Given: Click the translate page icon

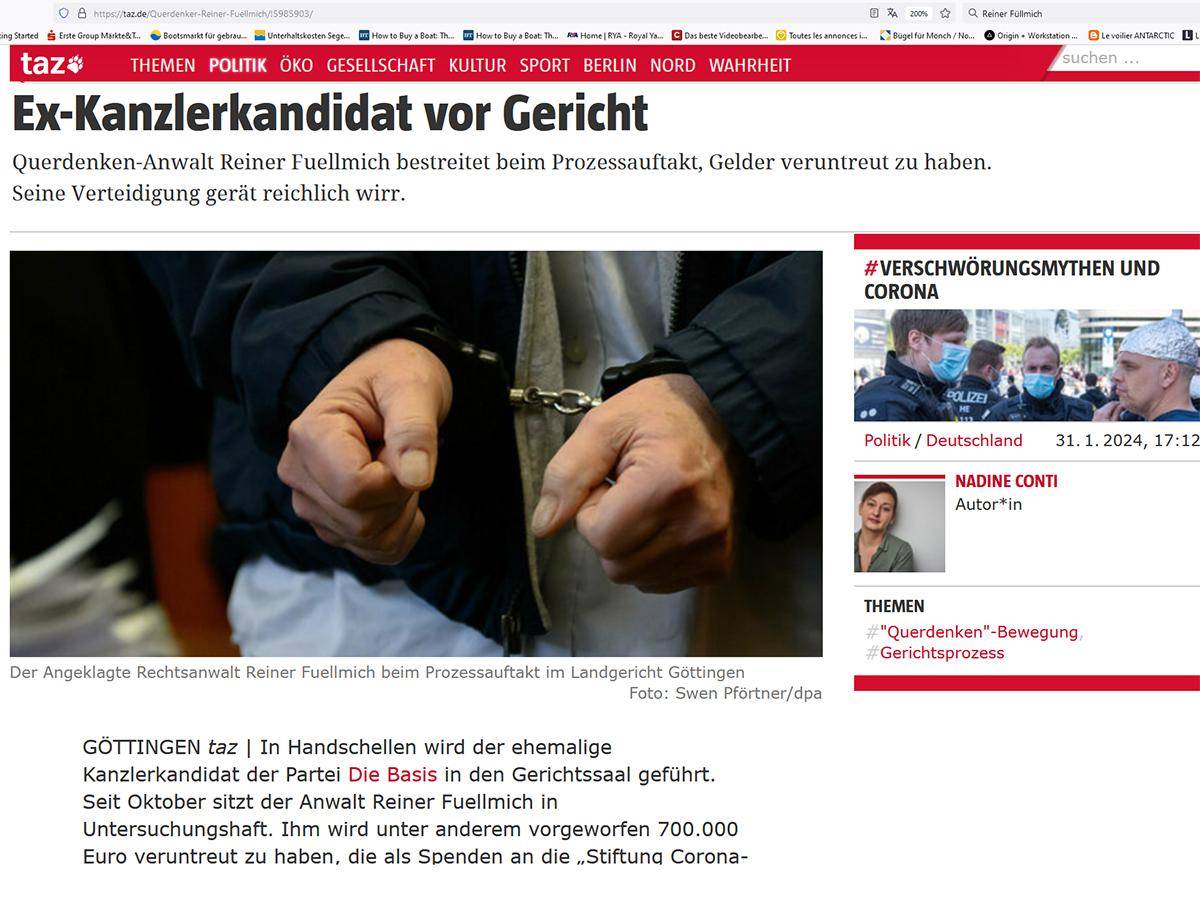Looking at the screenshot, I should [892, 13].
